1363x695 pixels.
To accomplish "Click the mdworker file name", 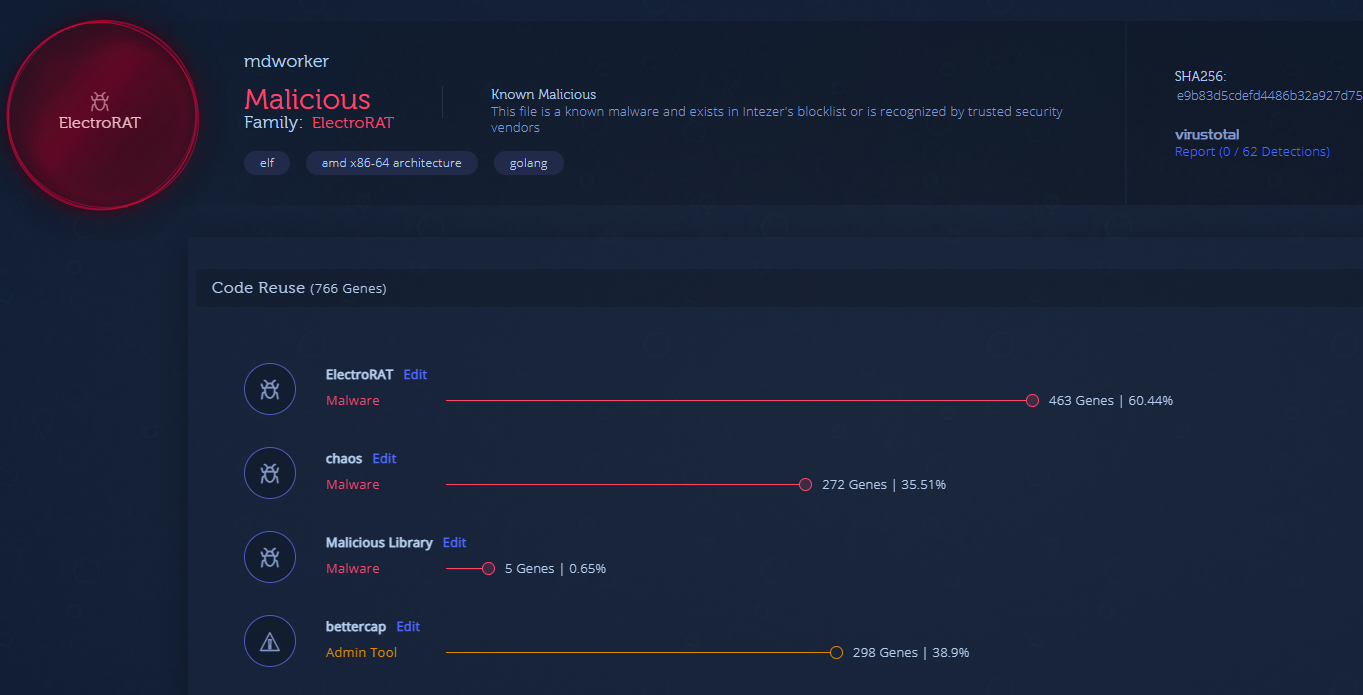I will click(286, 61).
